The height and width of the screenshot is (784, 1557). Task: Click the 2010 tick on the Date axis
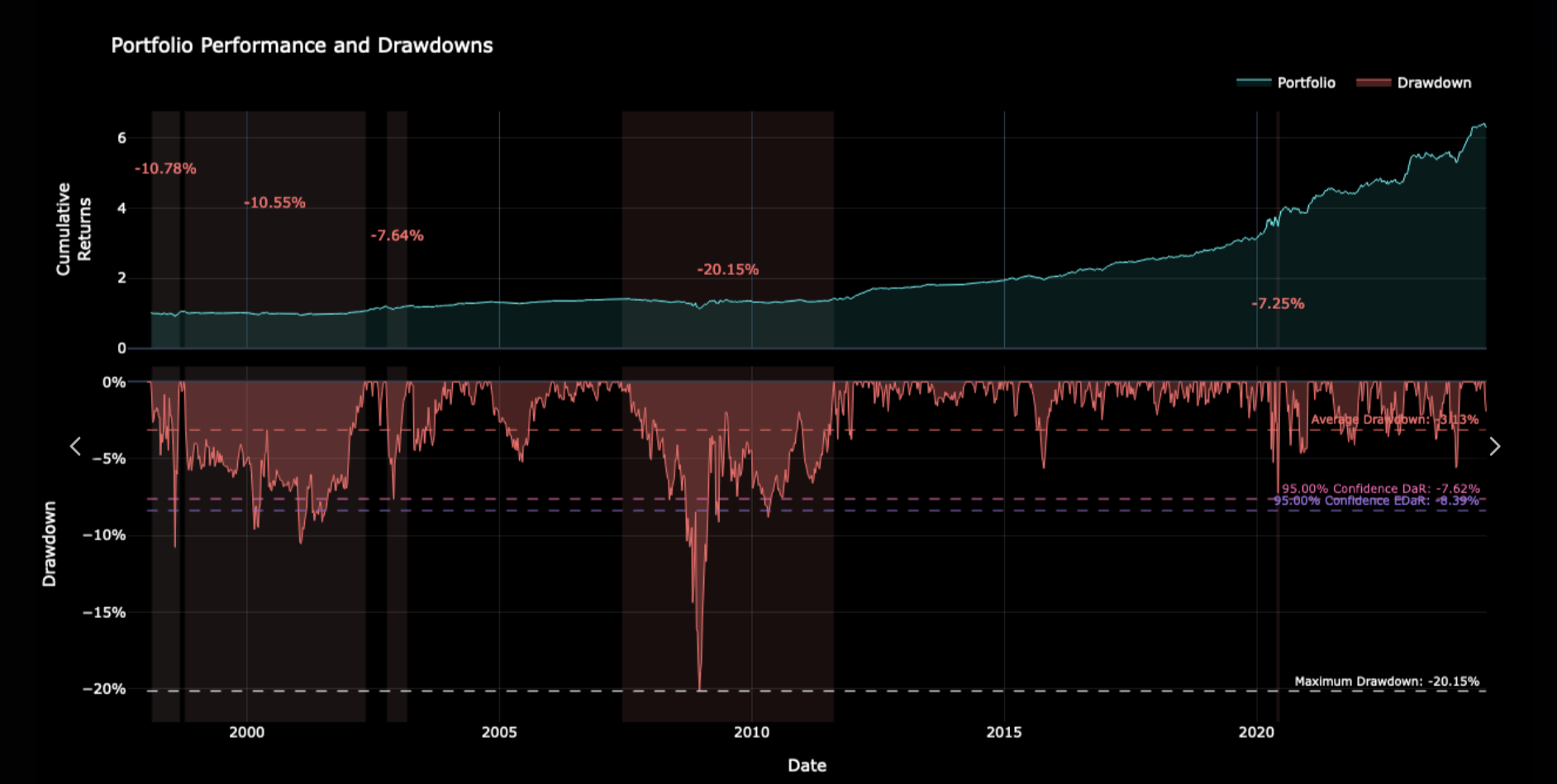pyautogui.click(x=751, y=732)
